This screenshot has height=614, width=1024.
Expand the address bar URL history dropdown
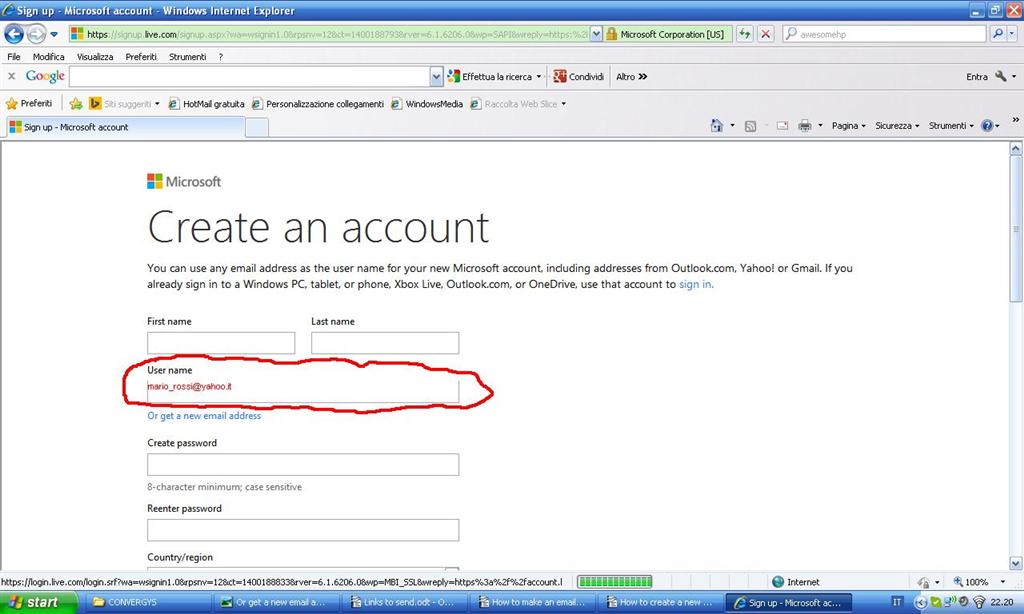[596, 34]
